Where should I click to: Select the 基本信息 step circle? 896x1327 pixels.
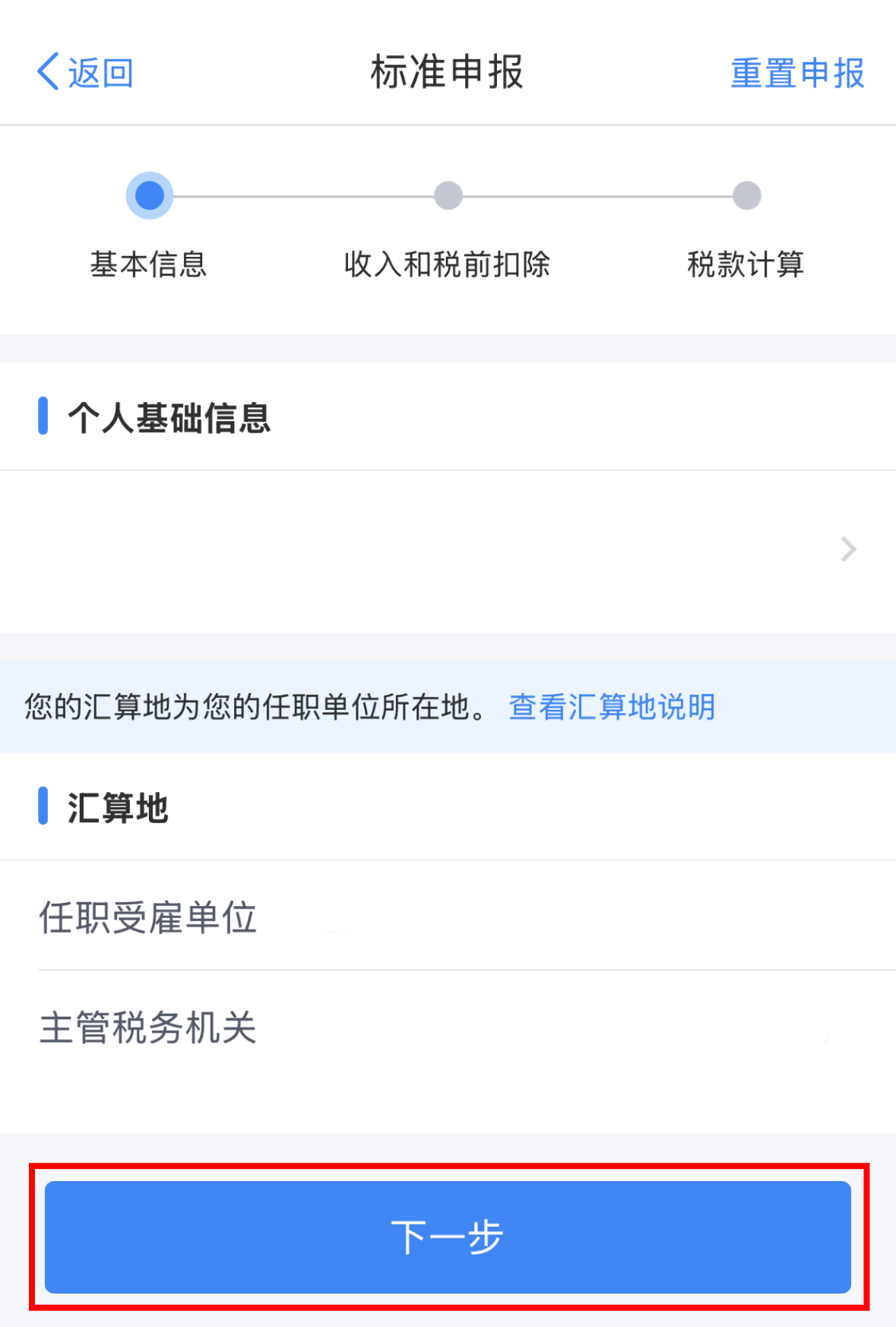tap(150, 195)
